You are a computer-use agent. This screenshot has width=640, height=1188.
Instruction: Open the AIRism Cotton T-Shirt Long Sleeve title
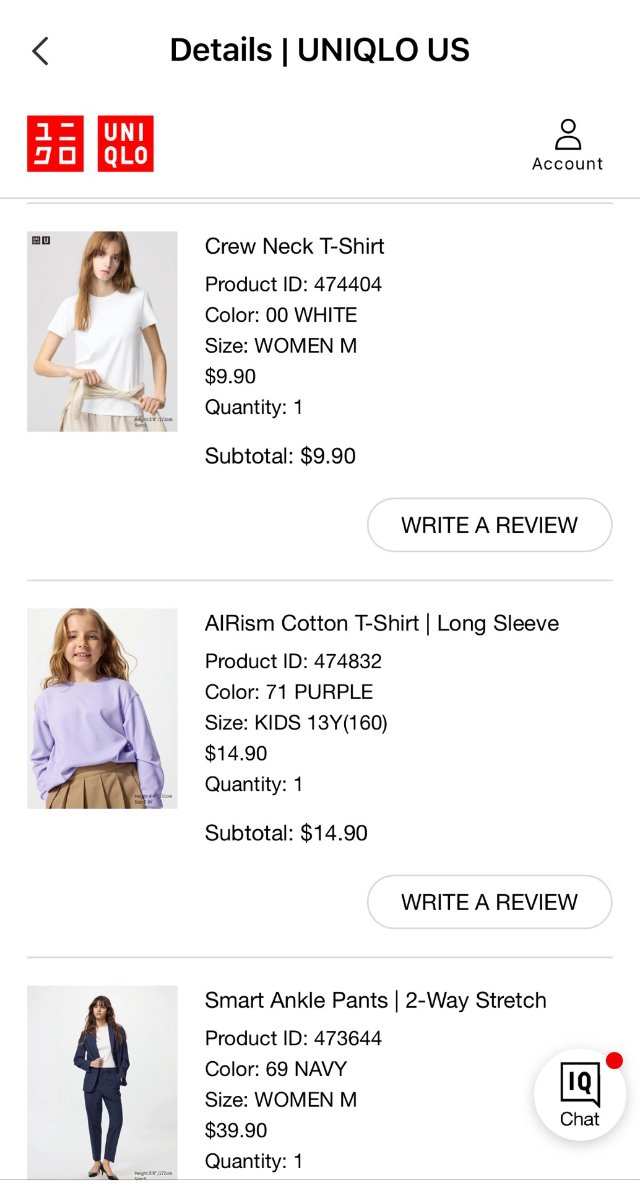[382, 623]
